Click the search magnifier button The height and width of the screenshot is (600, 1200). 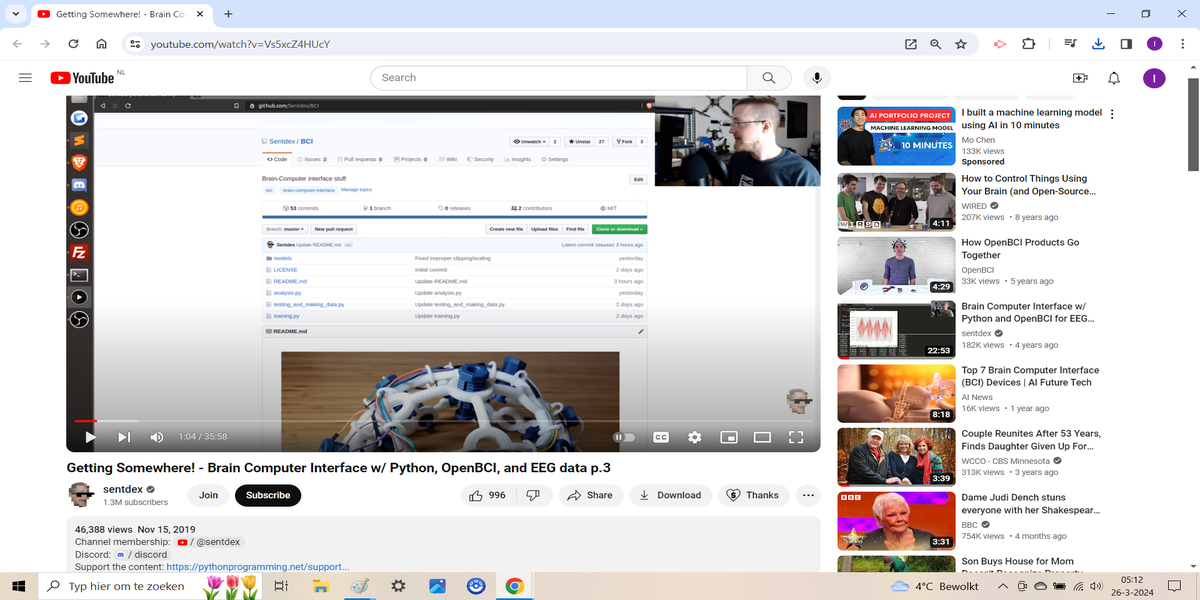point(769,78)
